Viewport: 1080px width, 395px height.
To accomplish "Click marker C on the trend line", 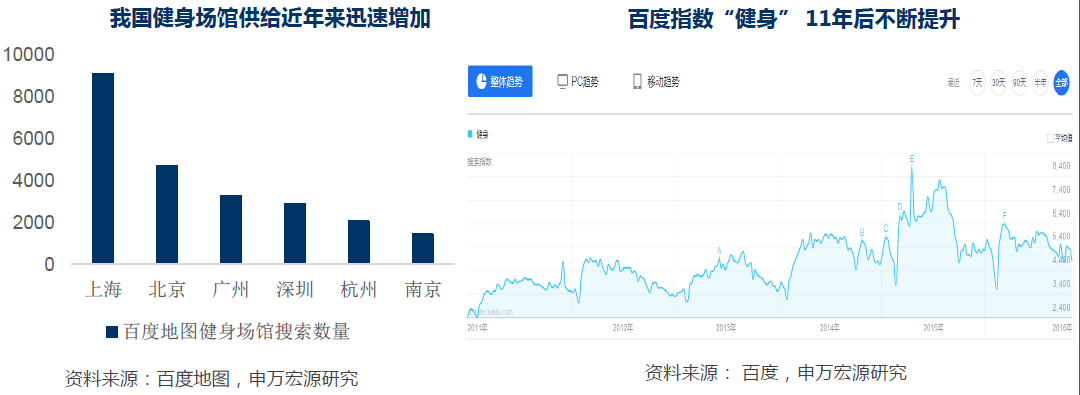I will click(886, 228).
